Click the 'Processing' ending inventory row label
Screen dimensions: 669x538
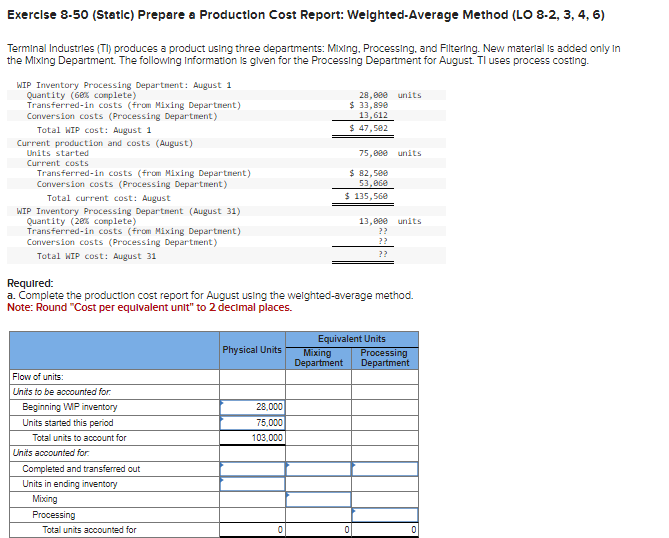tap(54, 515)
